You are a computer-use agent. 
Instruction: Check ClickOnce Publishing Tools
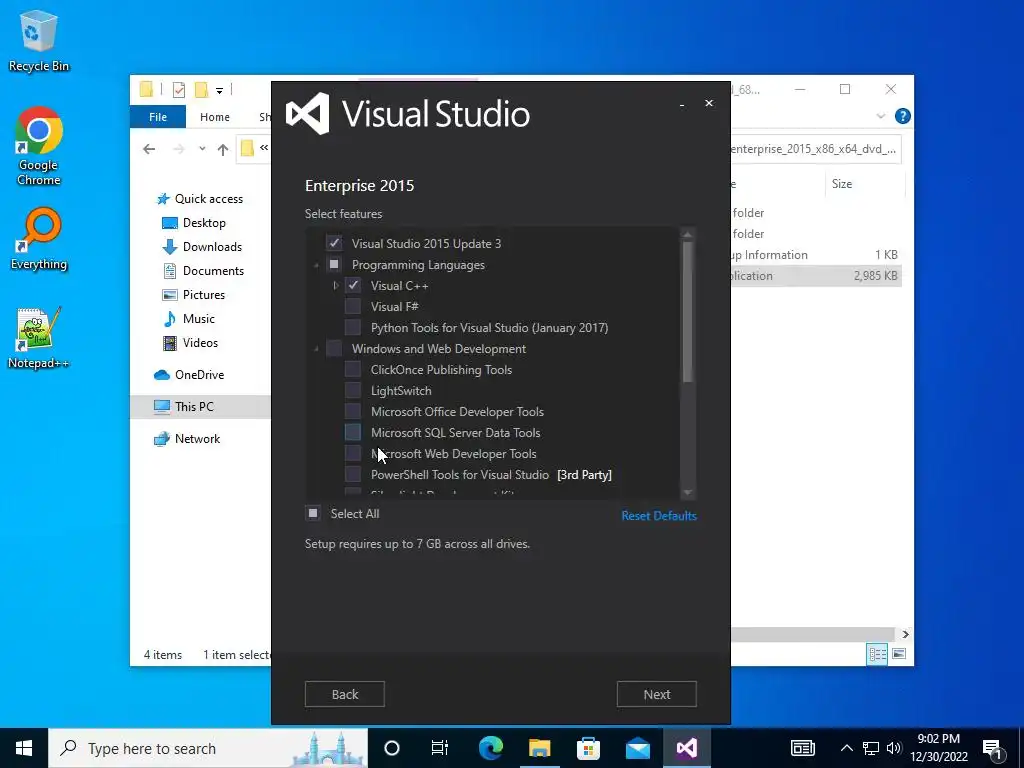pyautogui.click(x=353, y=370)
